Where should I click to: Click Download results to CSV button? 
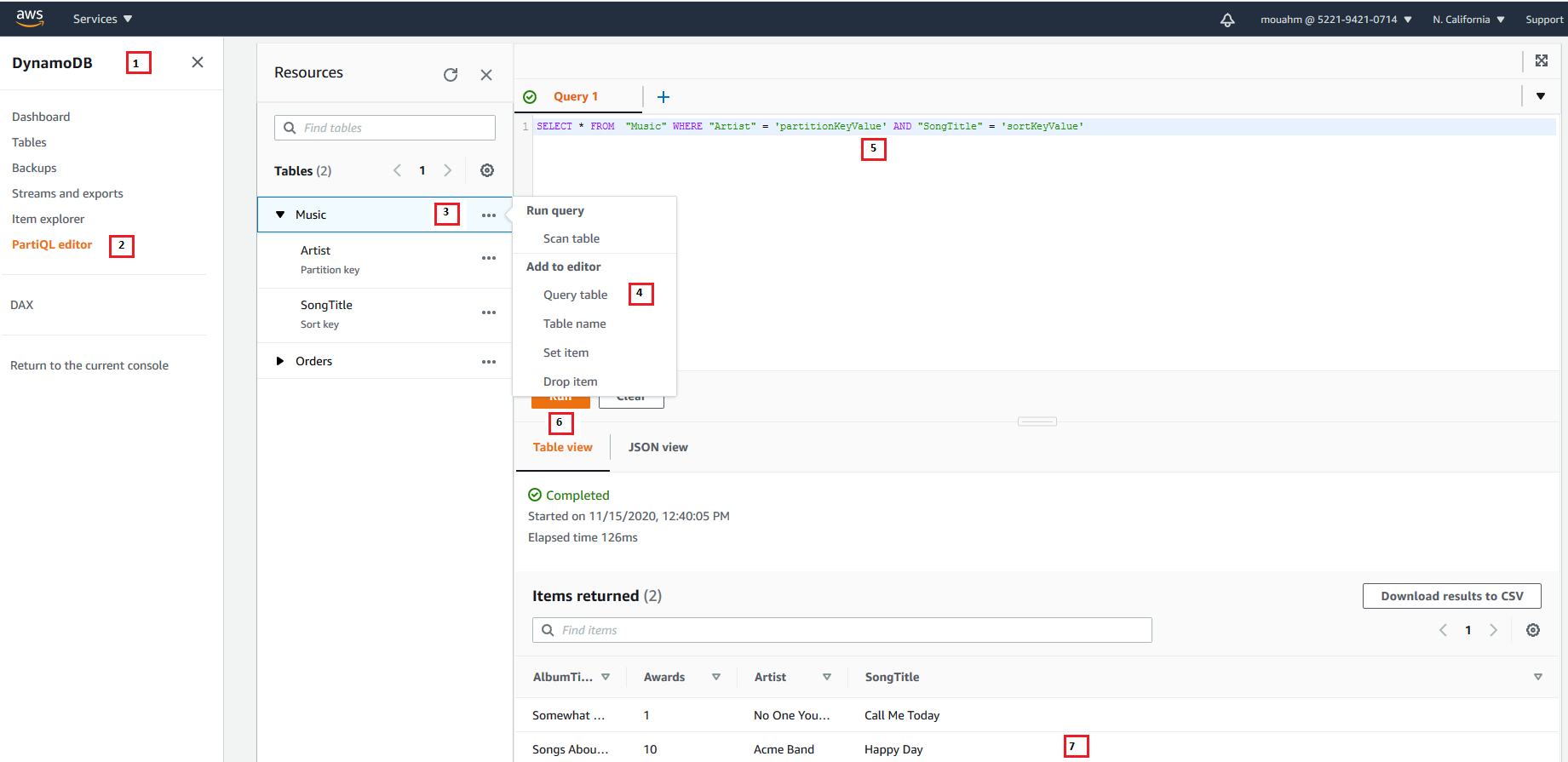(1451, 596)
